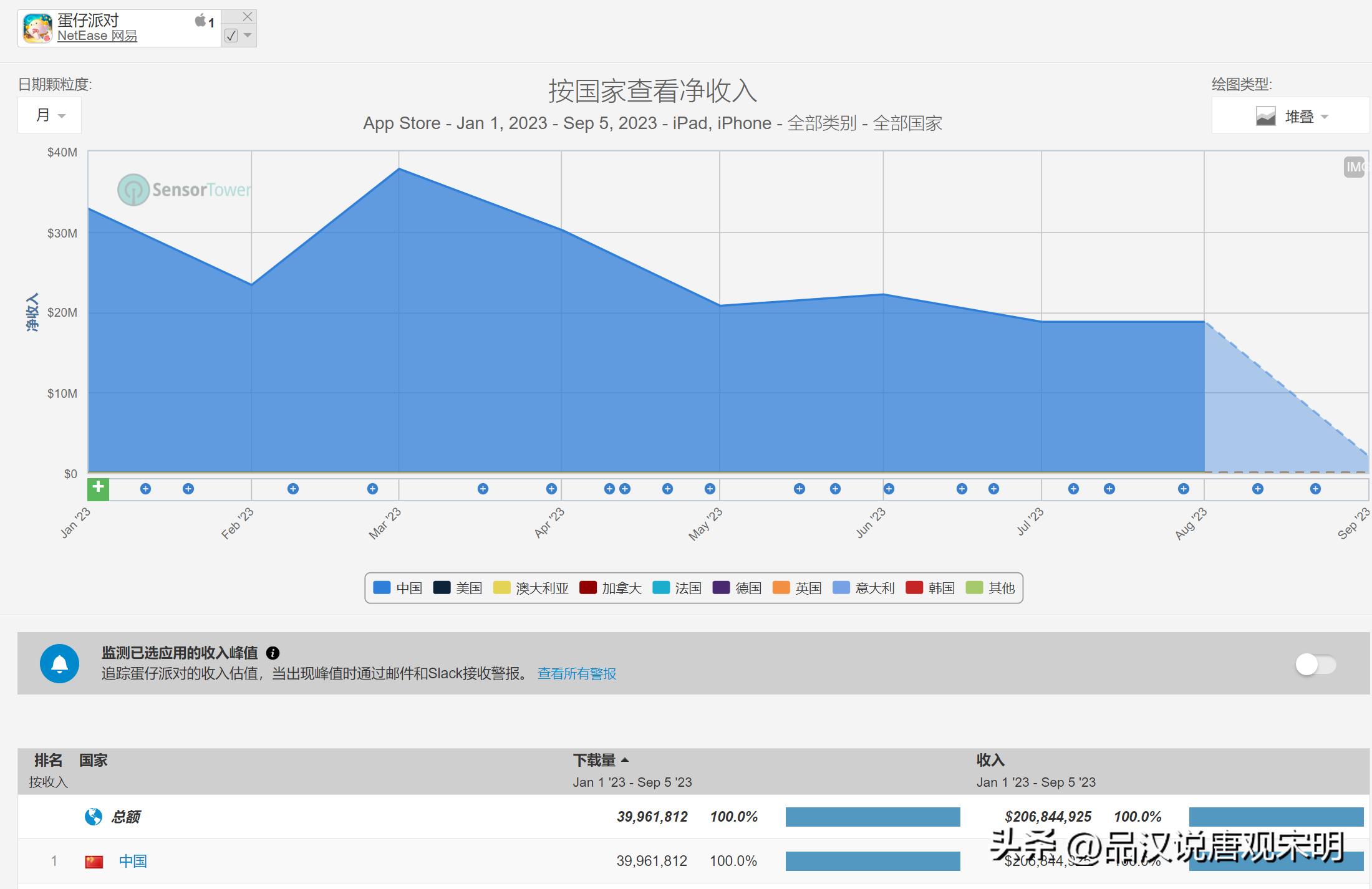Toggle the revenue peak alert switch
1372x889 pixels.
pyautogui.click(x=1314, y=663)
